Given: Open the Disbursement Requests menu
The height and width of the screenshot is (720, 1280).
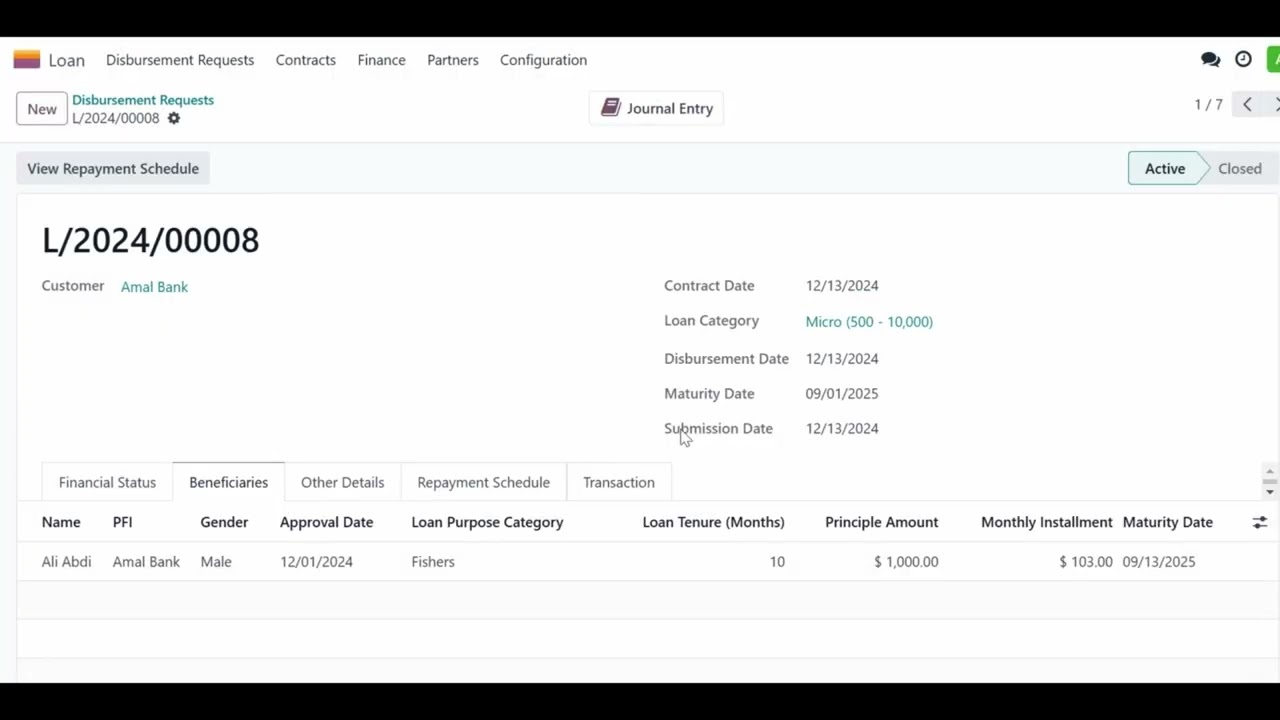Looking at the screenshot, I should pos(180,60).
